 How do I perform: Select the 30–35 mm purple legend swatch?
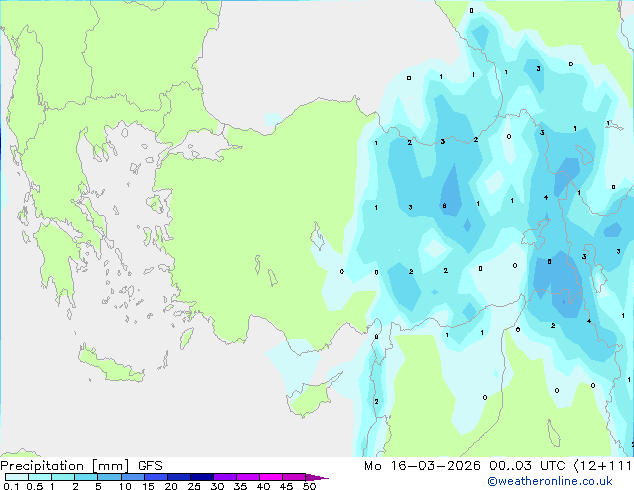pos(225,477)
